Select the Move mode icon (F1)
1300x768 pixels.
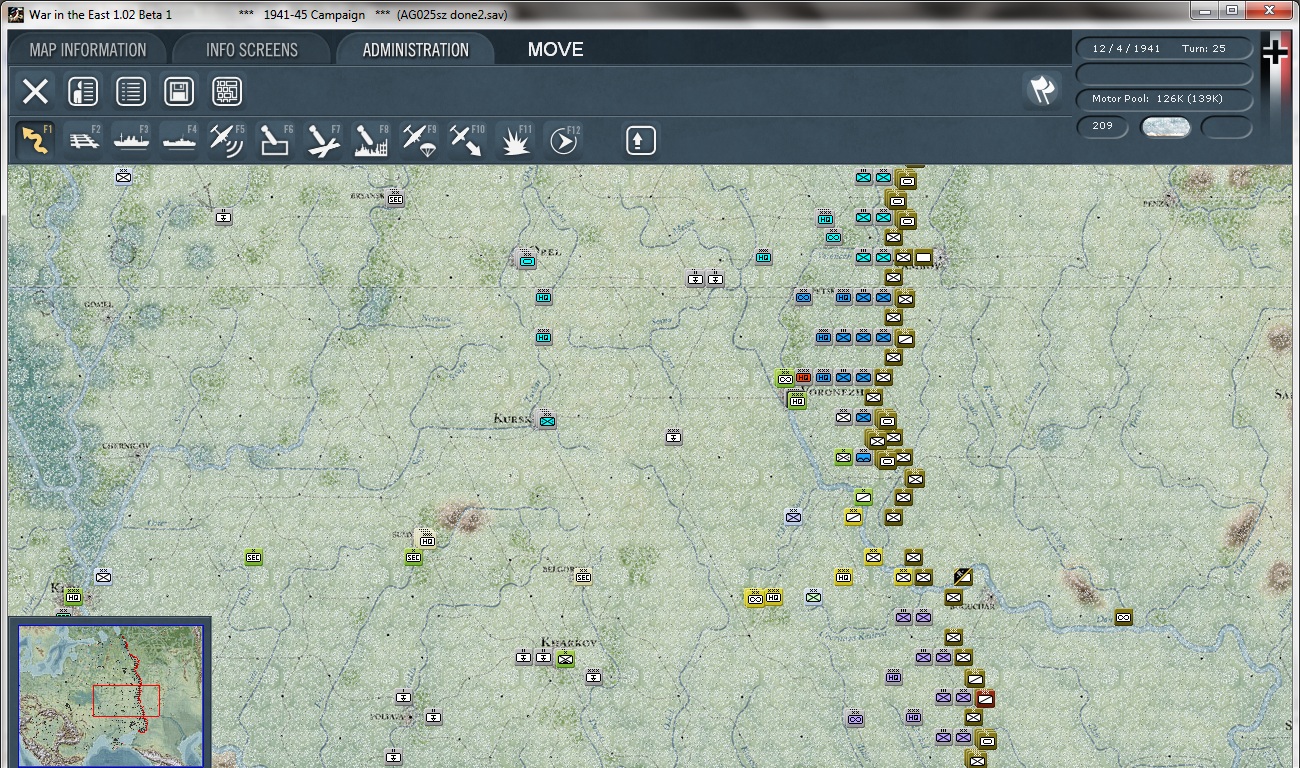[x=35, y=140]
